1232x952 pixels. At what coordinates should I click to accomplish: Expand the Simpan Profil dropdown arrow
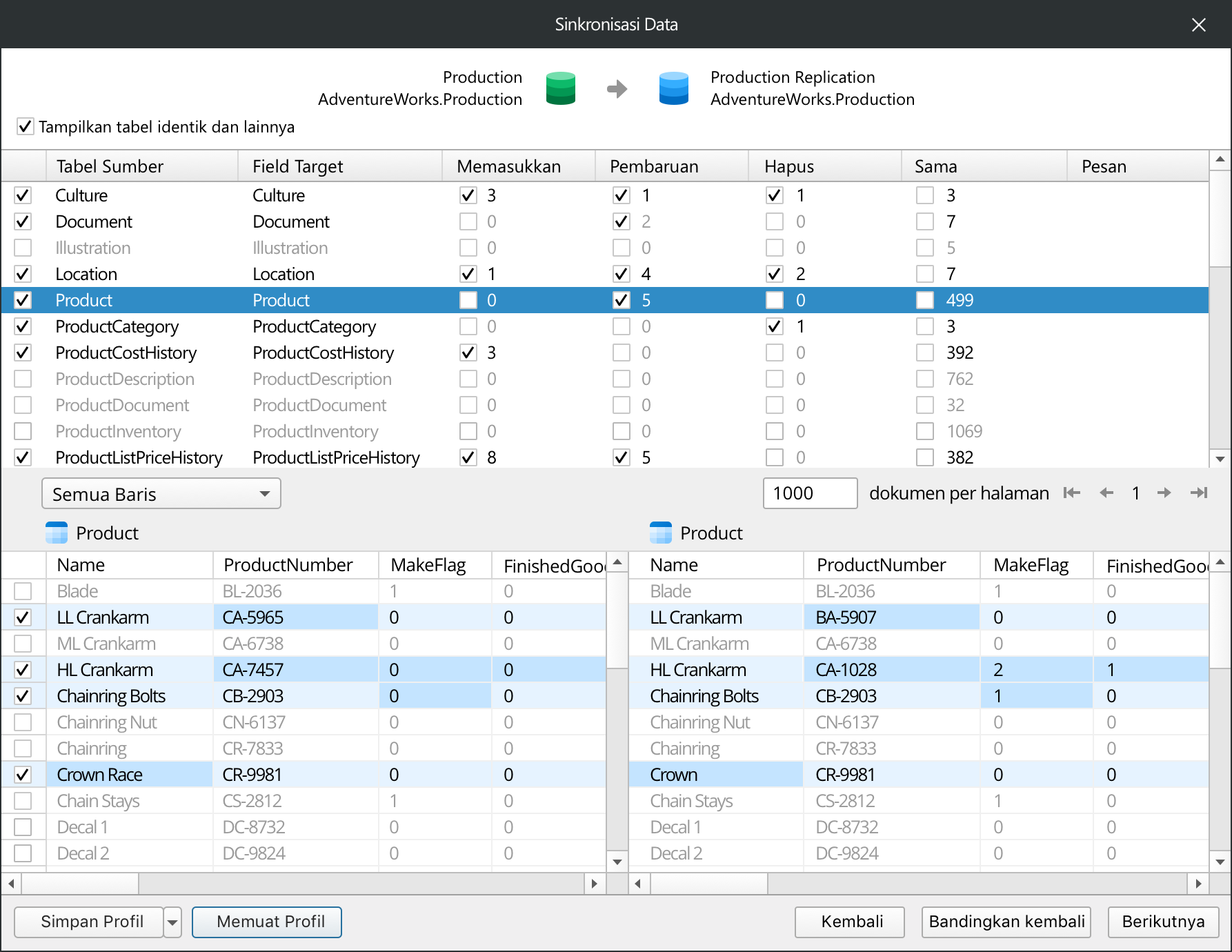click(172, 922)
